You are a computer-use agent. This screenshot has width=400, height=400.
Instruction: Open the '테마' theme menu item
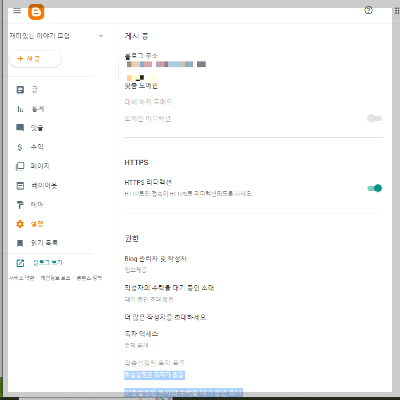[37, 205]
